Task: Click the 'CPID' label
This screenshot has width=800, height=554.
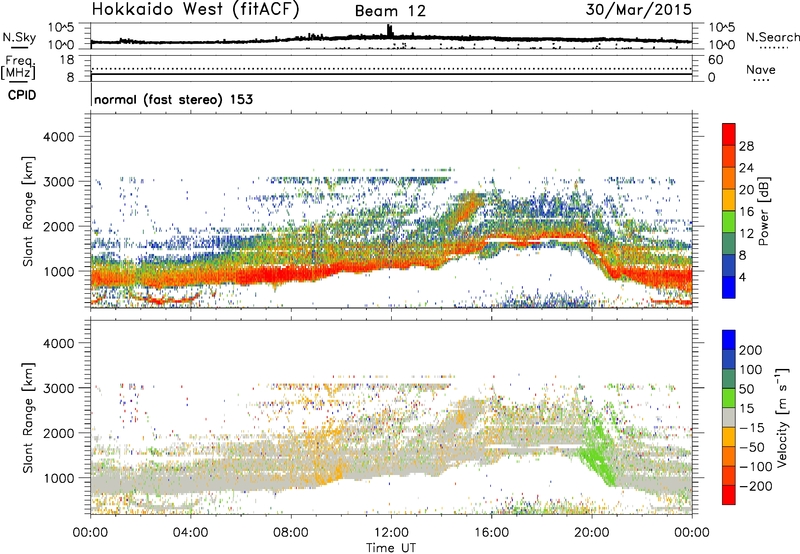Action: pyautogui.click(x=22, y=95)
